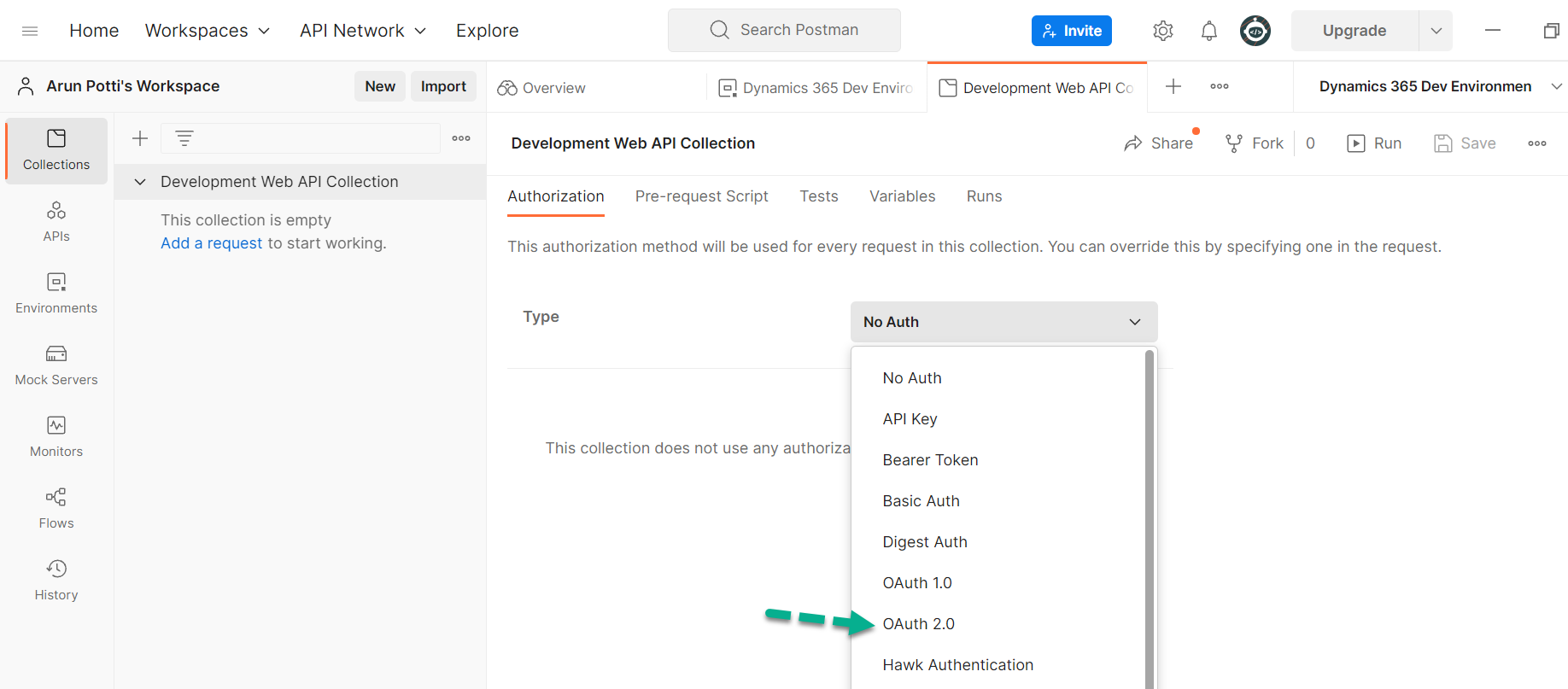Image resolution: width=1568 pixels, height=689 pixels.
Task: Create new collection with plus icon
Action: [x=140, y=138]
